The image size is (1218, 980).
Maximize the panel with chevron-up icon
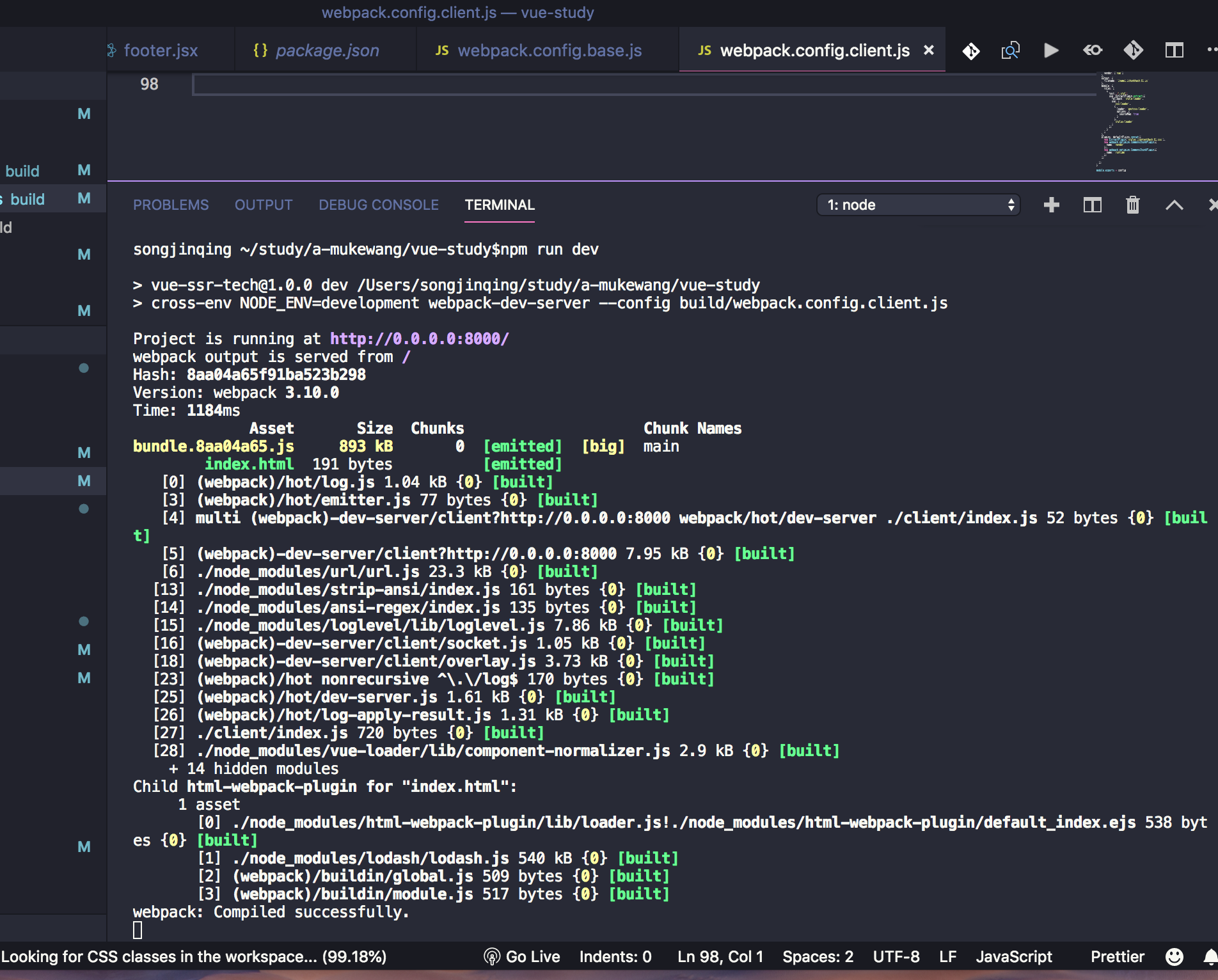coord(1174,205)
